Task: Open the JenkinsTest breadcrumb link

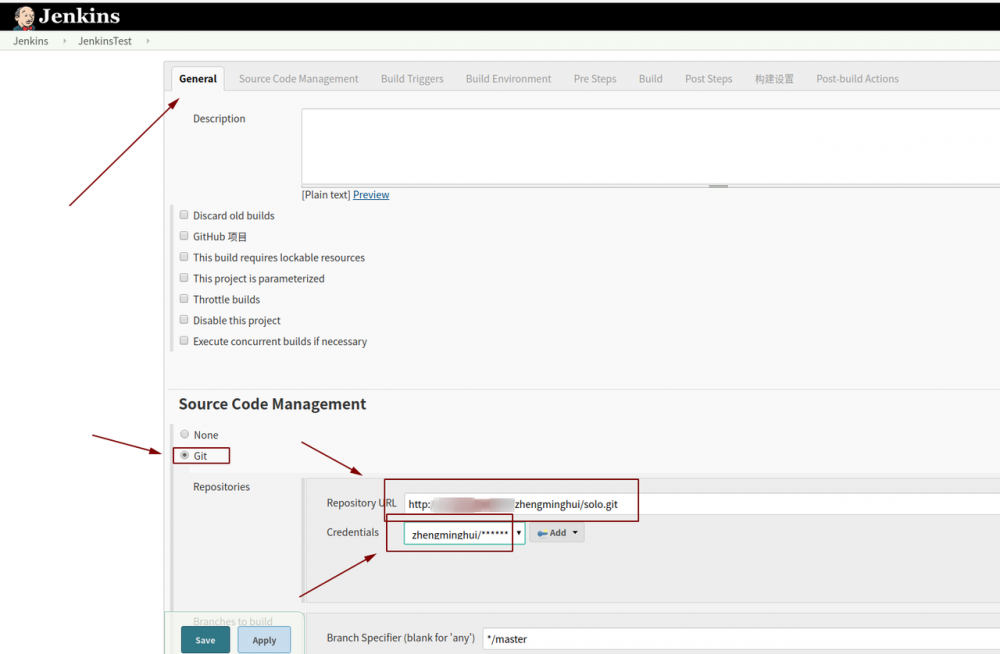Action: pos(105,41)
